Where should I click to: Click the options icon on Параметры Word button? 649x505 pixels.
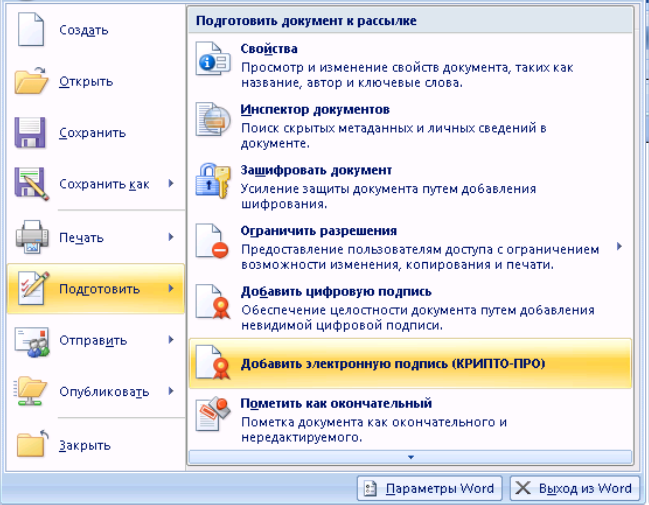pyautogui.click(x=370, y=488)
